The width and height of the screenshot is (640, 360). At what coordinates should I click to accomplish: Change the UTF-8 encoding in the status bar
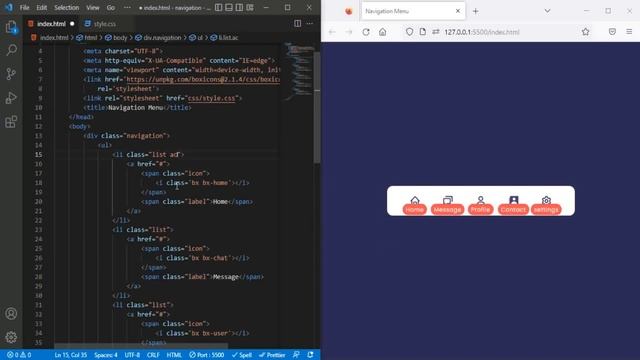click(x=132, y=355)
